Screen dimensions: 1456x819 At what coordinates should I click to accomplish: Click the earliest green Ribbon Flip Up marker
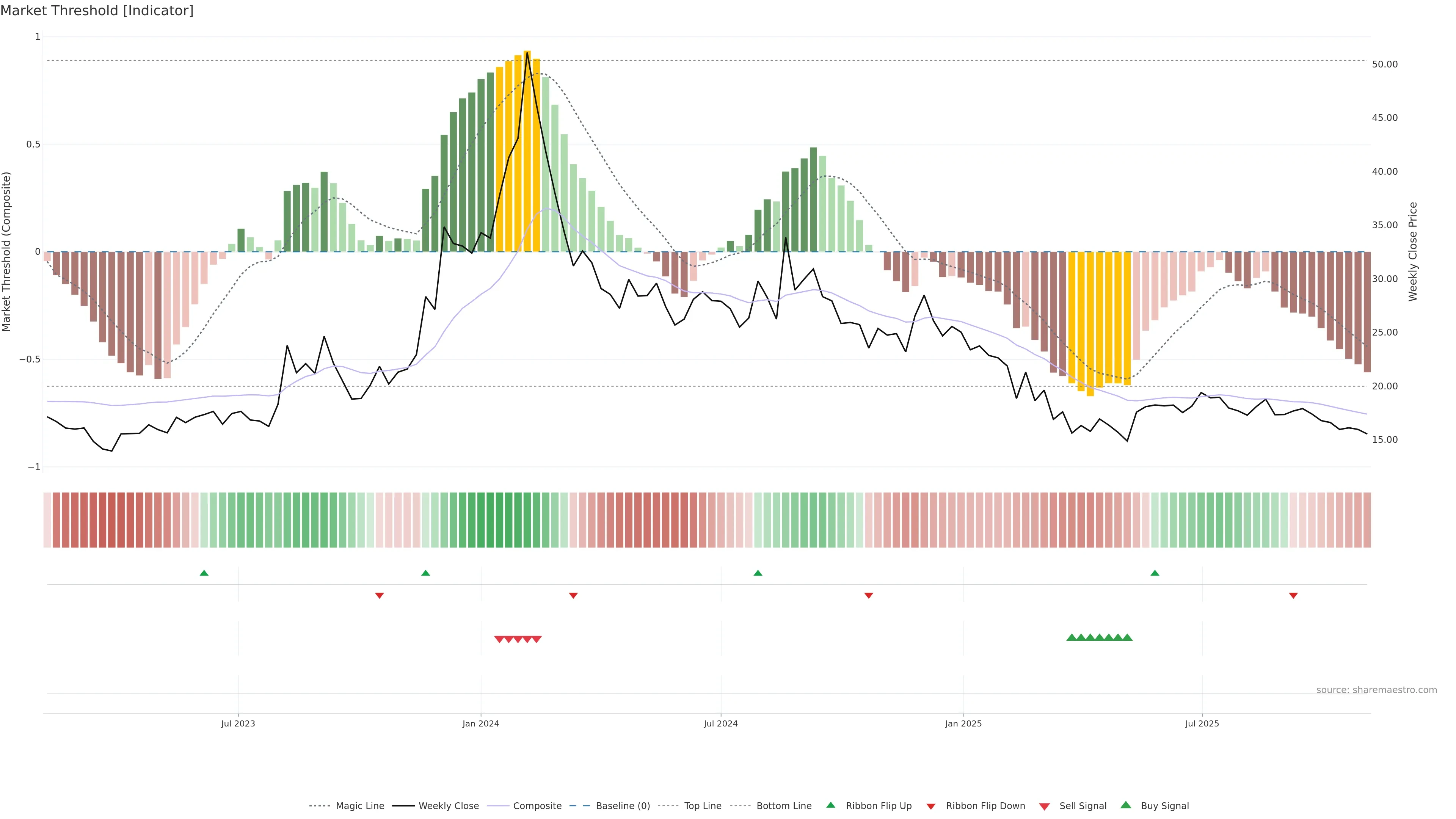[x=204, y=573]
